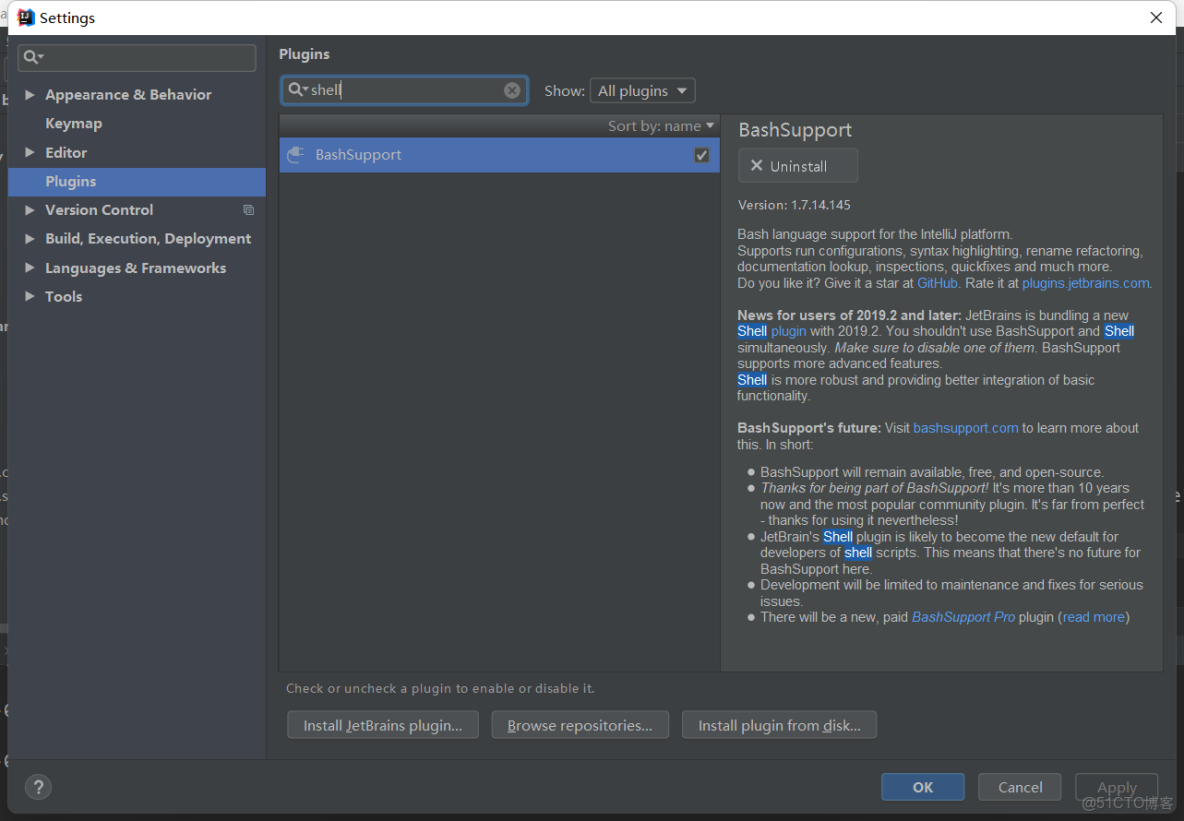Clear the shell search using the X icon
Image resolution: width=1184 pixels, height=821 pixels.
[x=512, y=90]
